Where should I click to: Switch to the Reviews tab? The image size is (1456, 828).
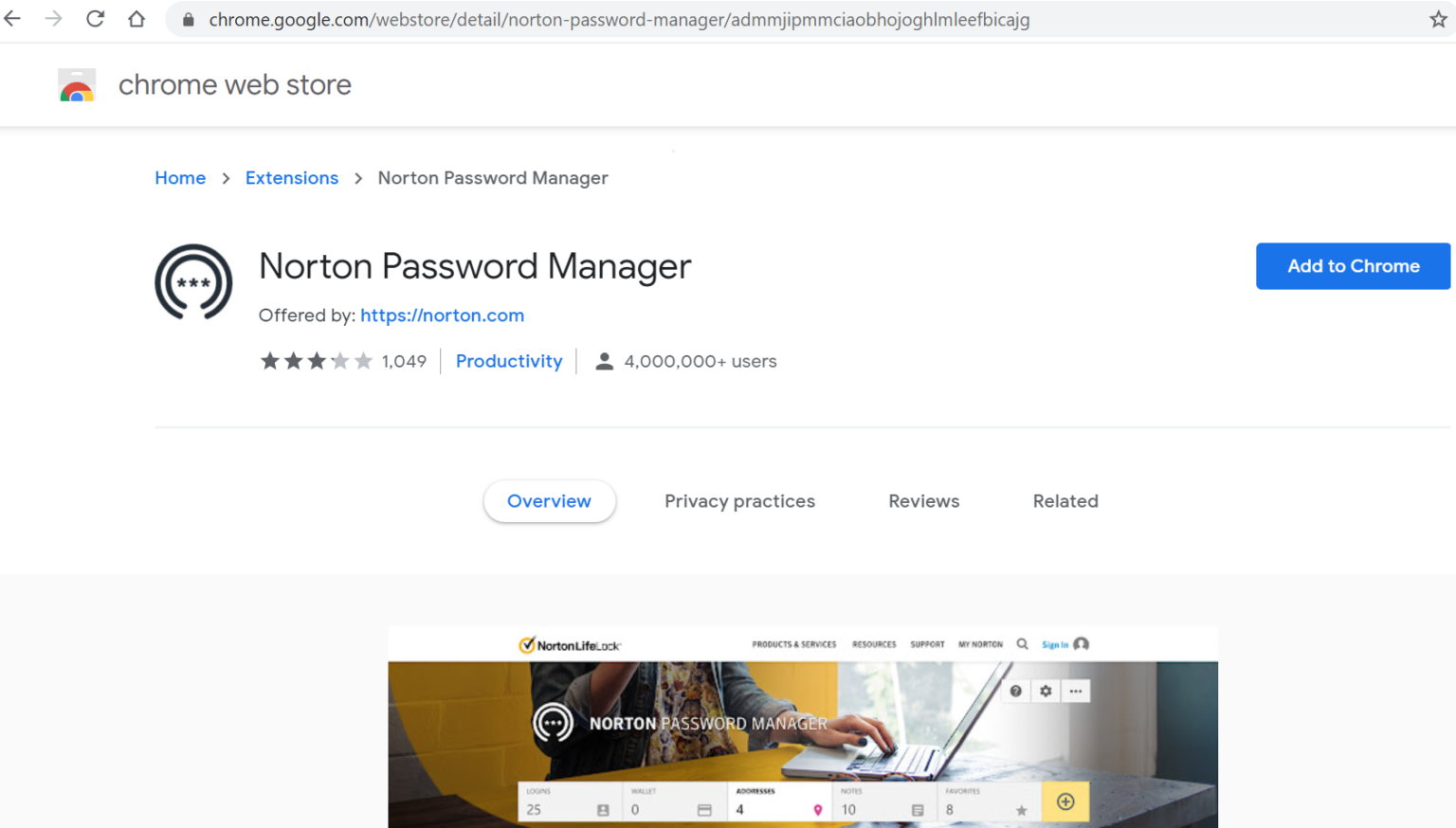923,501
